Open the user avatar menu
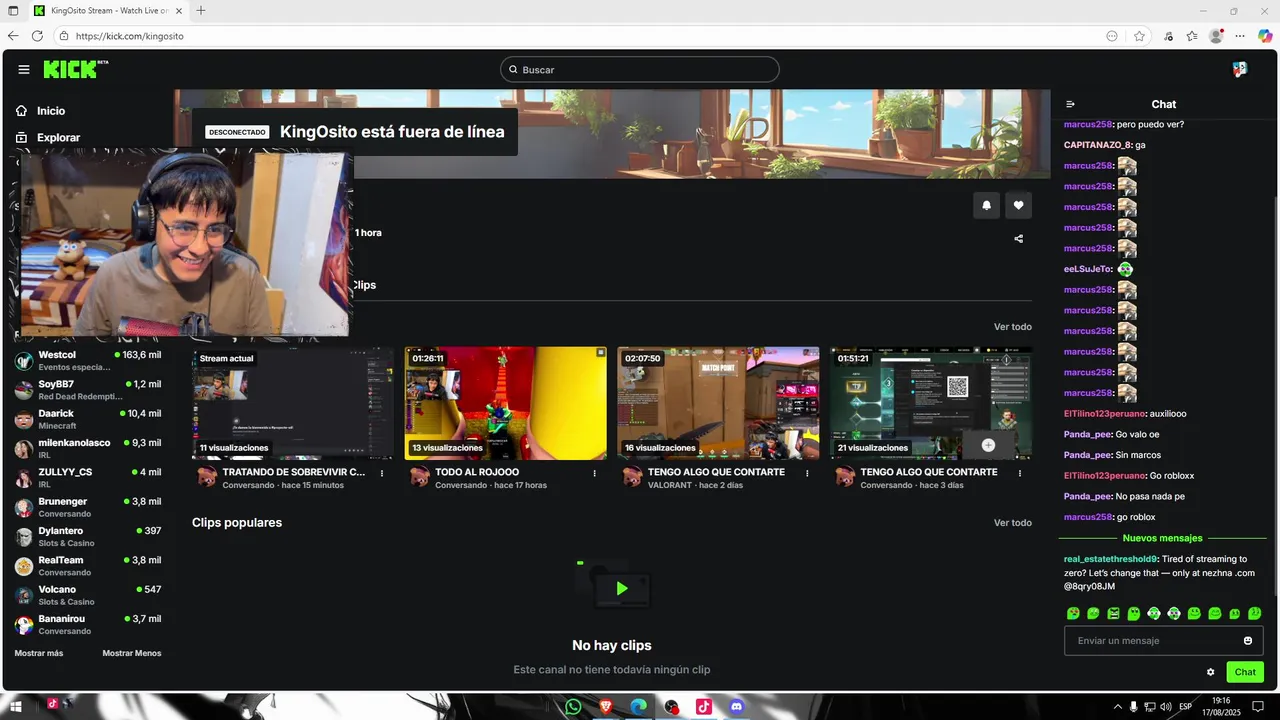Image resolution: width=1280 pixels, height=720 pixels. 1240,69
